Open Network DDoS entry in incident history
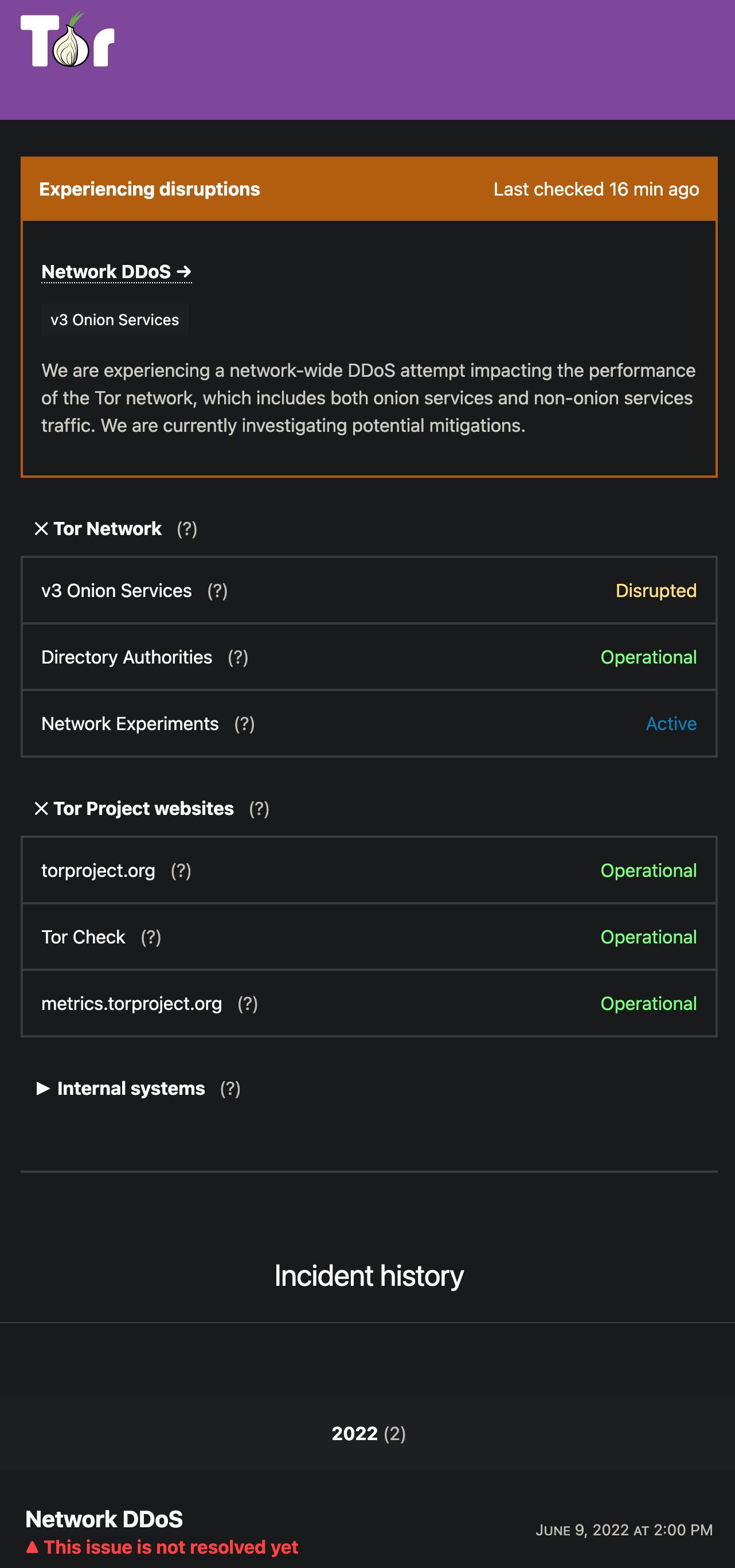Viewport: 735px width, 1568px height. pos(104,1519)
